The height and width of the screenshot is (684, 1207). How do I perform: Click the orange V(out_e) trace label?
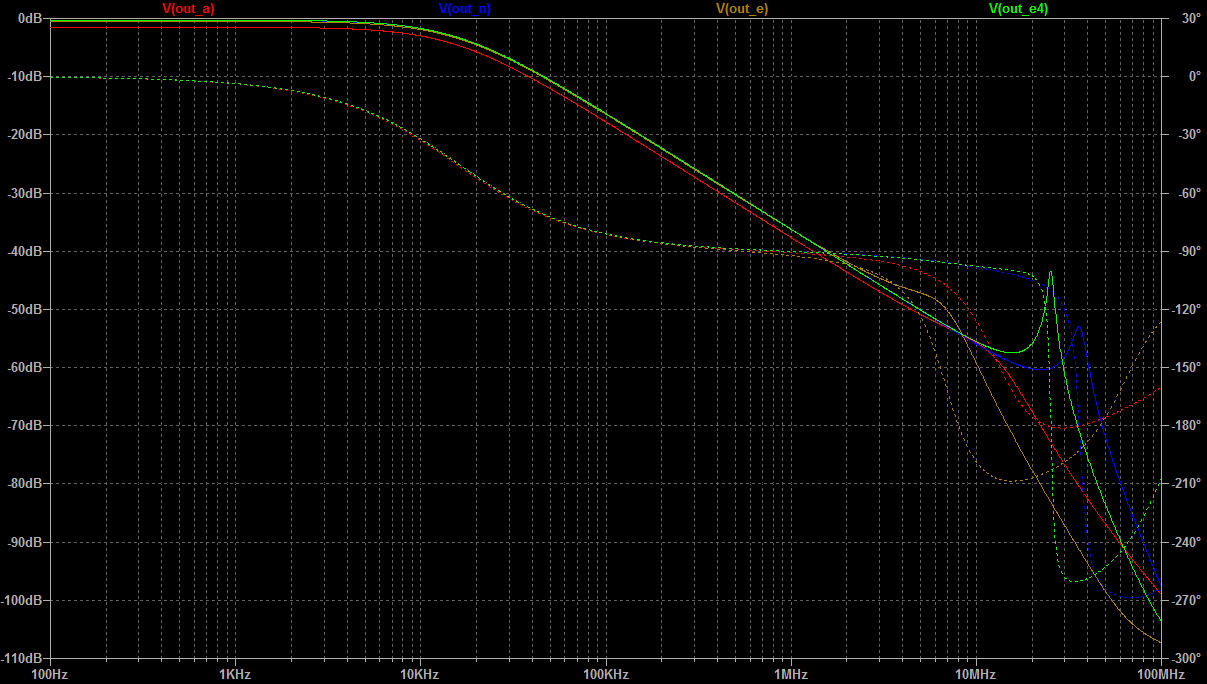click(741, 8)
